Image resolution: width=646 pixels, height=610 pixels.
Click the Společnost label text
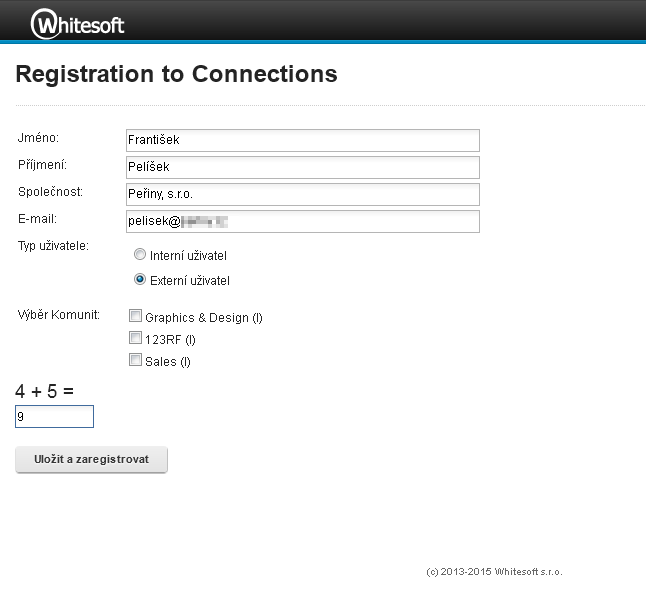click(x=50, y=191)
